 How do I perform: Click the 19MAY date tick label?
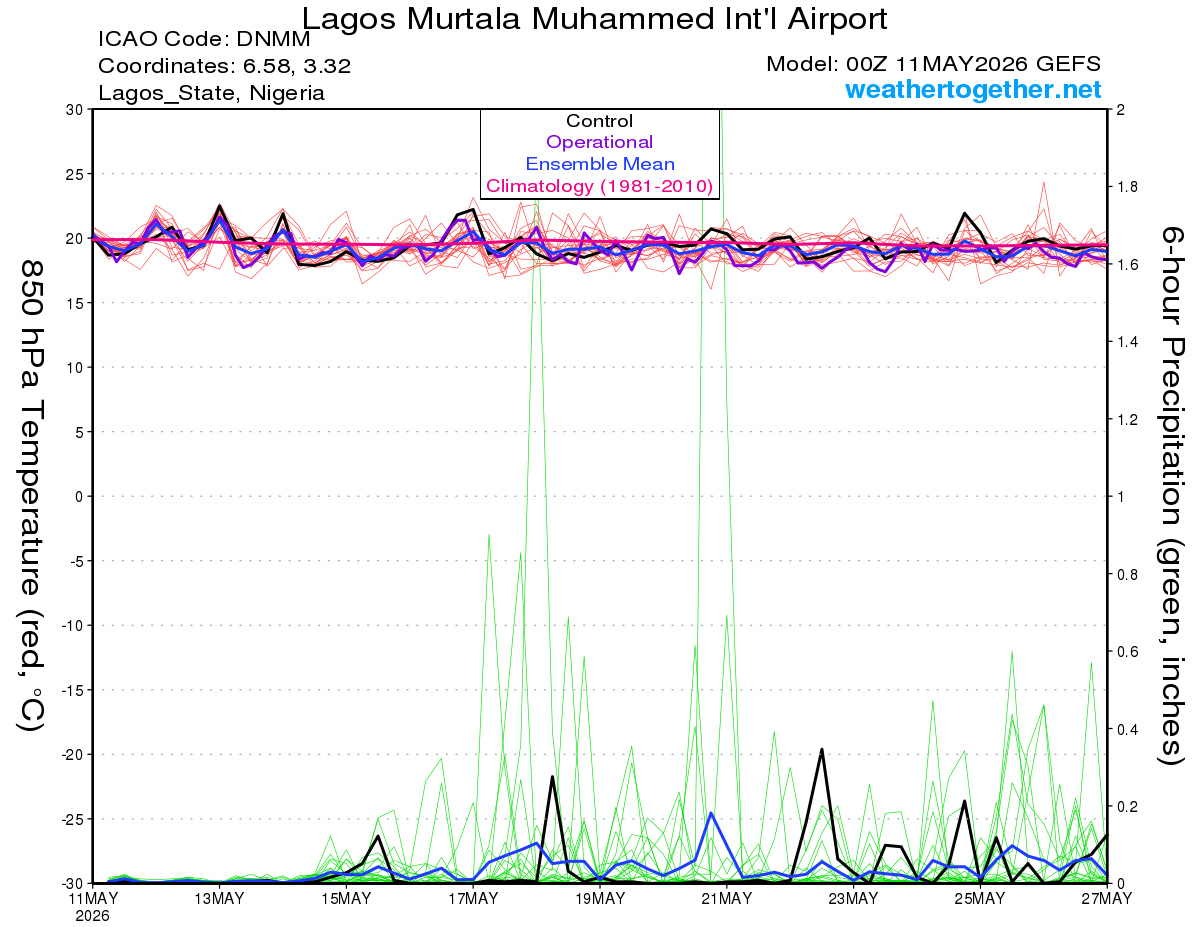[x=600, y=898]
